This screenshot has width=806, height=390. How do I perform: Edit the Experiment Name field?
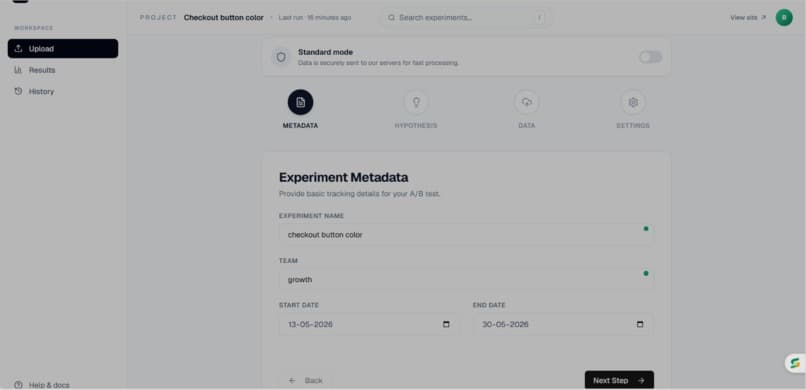pyautogui.click(x=466, y=234)
